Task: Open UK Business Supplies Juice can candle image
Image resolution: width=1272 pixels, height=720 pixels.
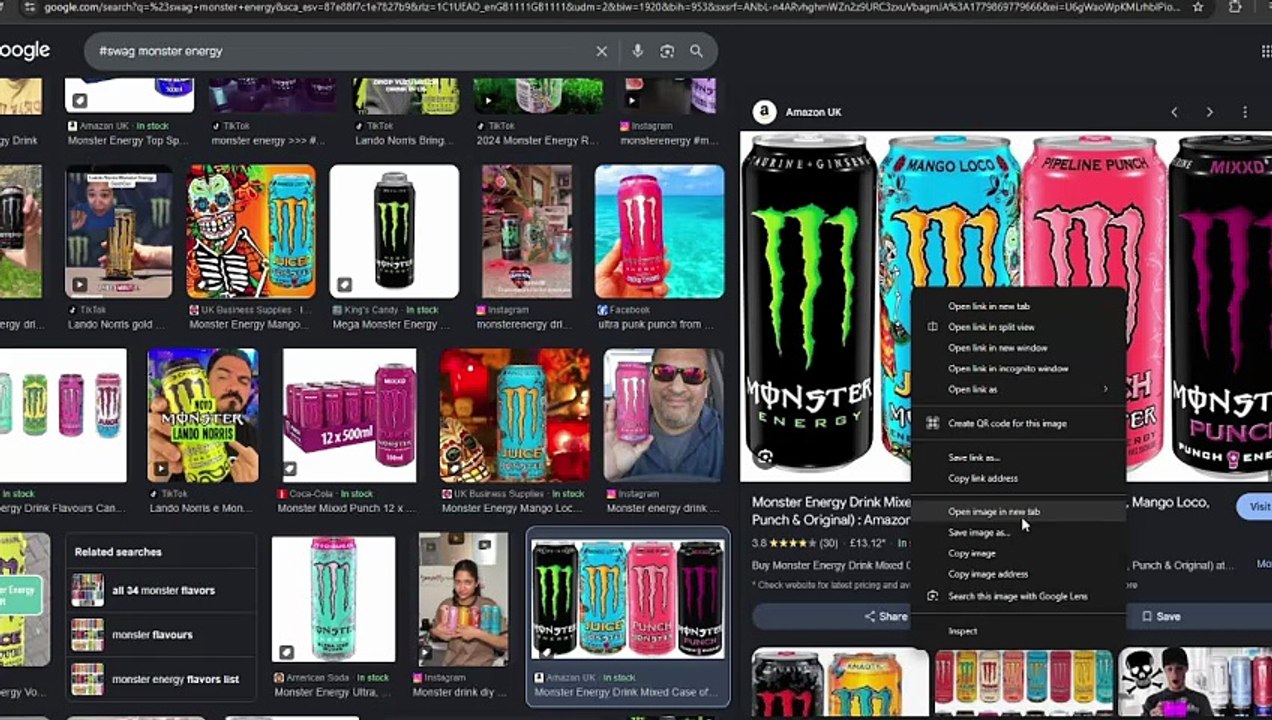Action: coord(515,415)
